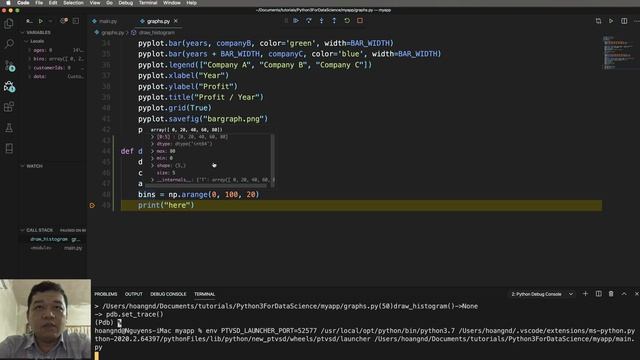The height and width of the screenshot is (360, 640).
Task: Open the Search view in the activity bar
Action: coord(9,44)
